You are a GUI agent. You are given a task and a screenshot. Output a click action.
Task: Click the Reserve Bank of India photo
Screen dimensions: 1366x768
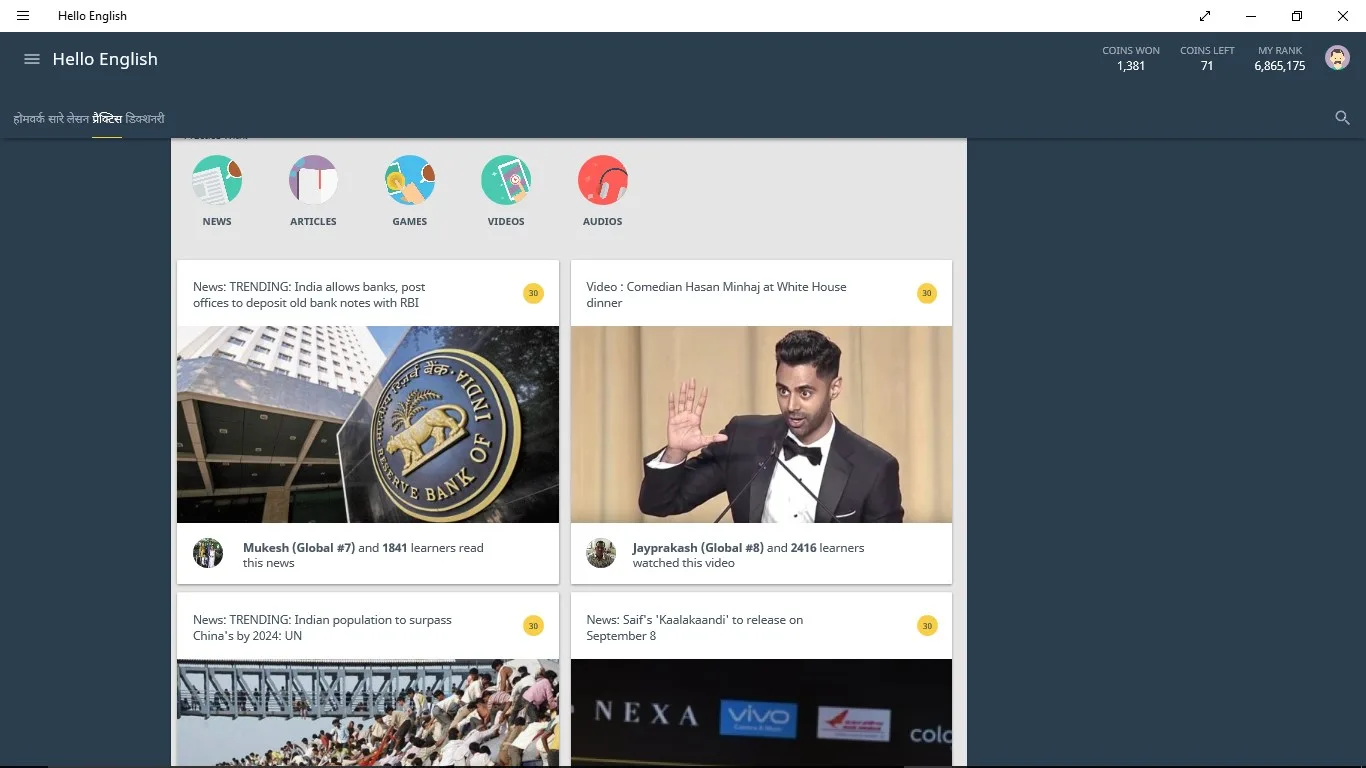coord(368,424)
